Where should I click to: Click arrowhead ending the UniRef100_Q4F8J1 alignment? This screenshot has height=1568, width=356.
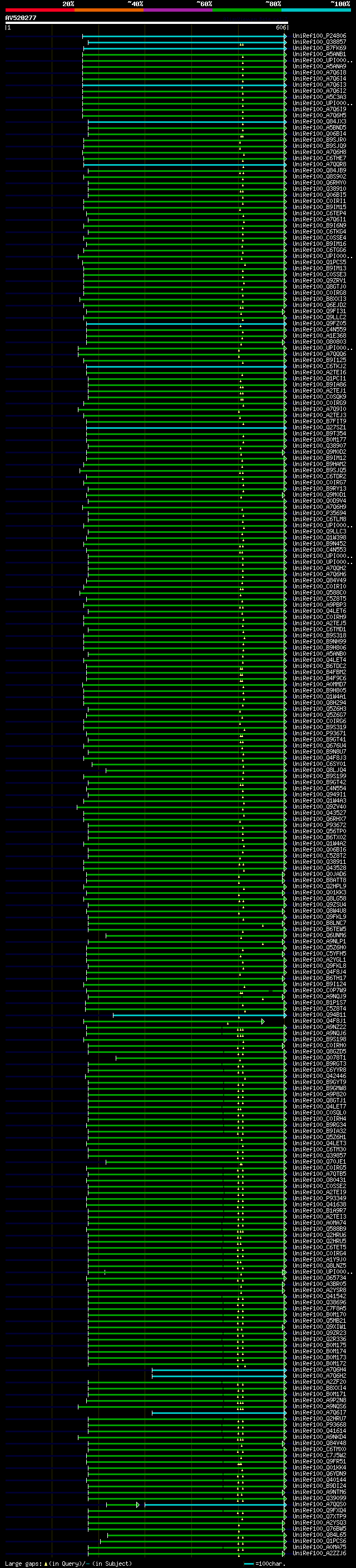click(x=263, y=1021)
